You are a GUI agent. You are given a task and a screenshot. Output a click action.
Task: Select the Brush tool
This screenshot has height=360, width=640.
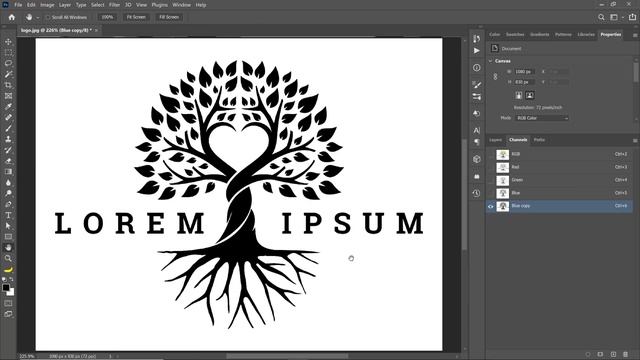coord(8,128)
